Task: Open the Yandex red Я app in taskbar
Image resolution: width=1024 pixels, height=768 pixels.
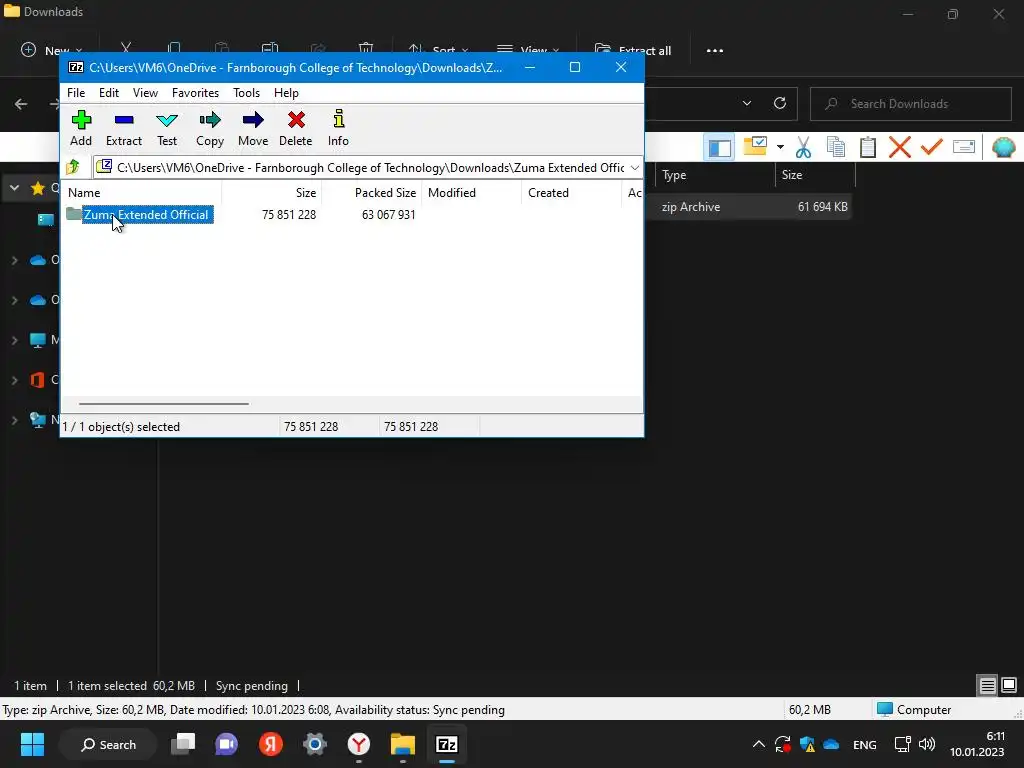Action: click(270, 744)
